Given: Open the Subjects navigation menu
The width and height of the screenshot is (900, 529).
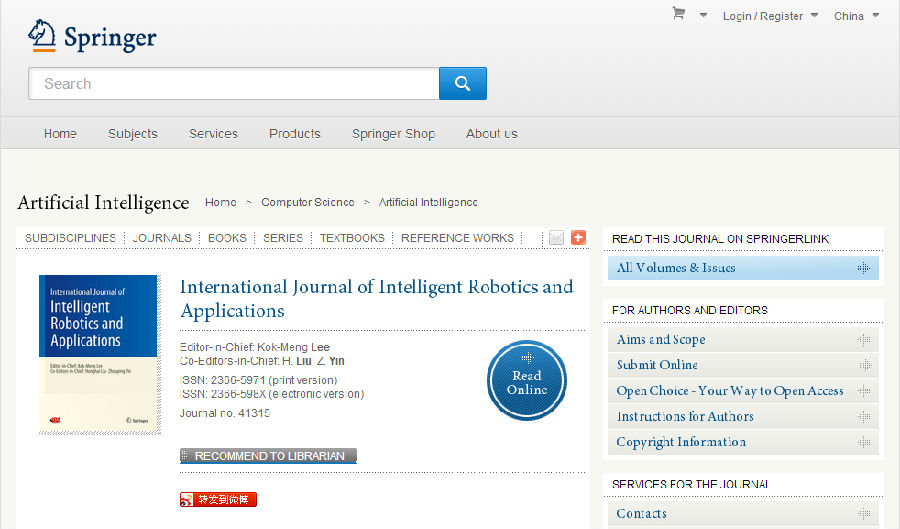Looking at the screenshot, I should [x=133, y=133].
